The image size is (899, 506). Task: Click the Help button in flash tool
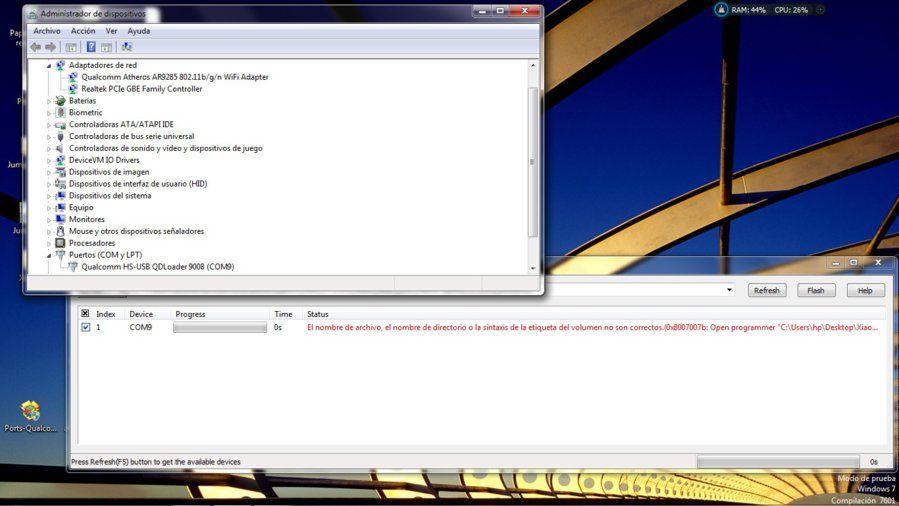click(x=865, y=291)
